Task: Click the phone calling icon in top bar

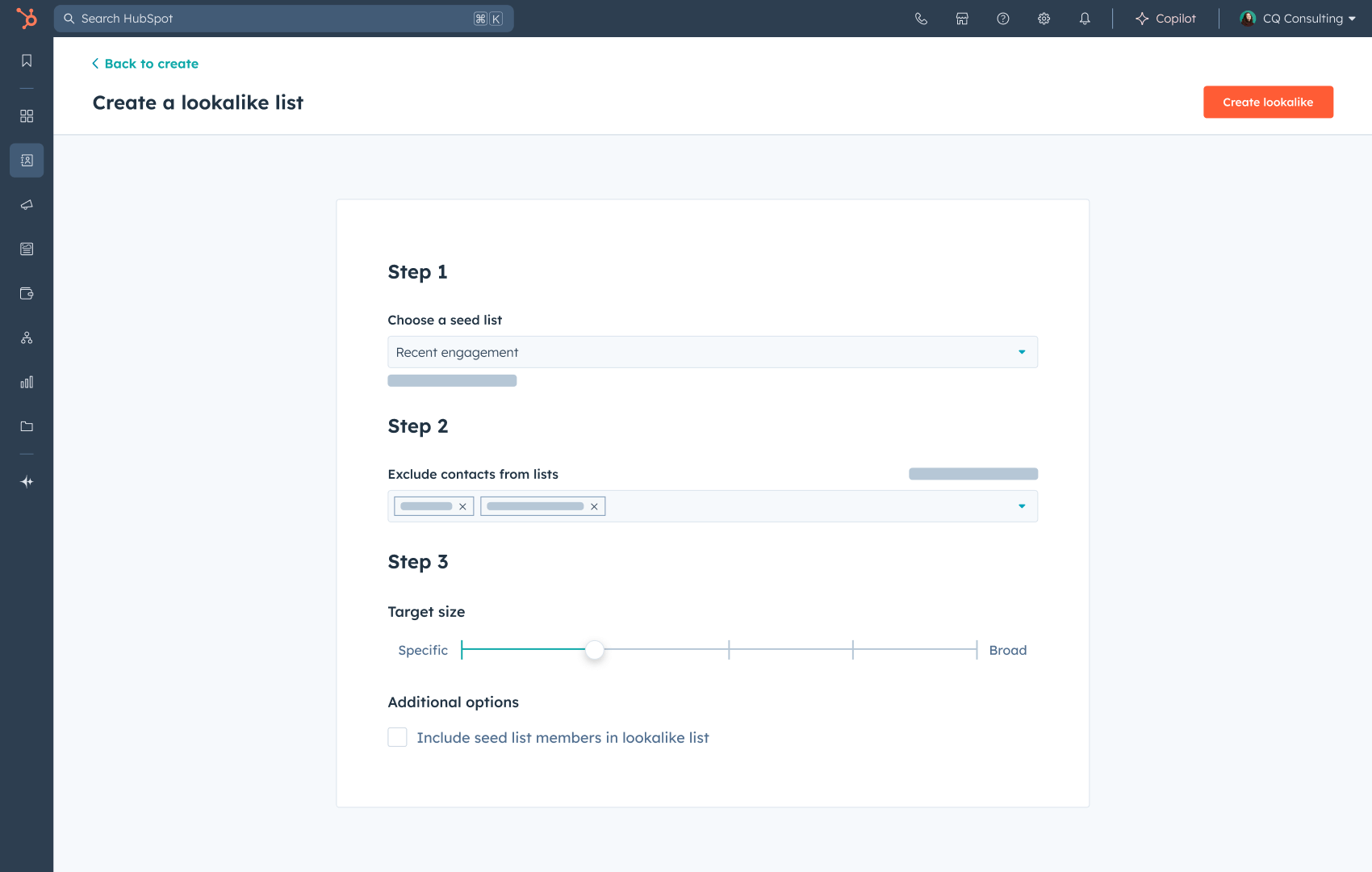Action: click(921, 19)
